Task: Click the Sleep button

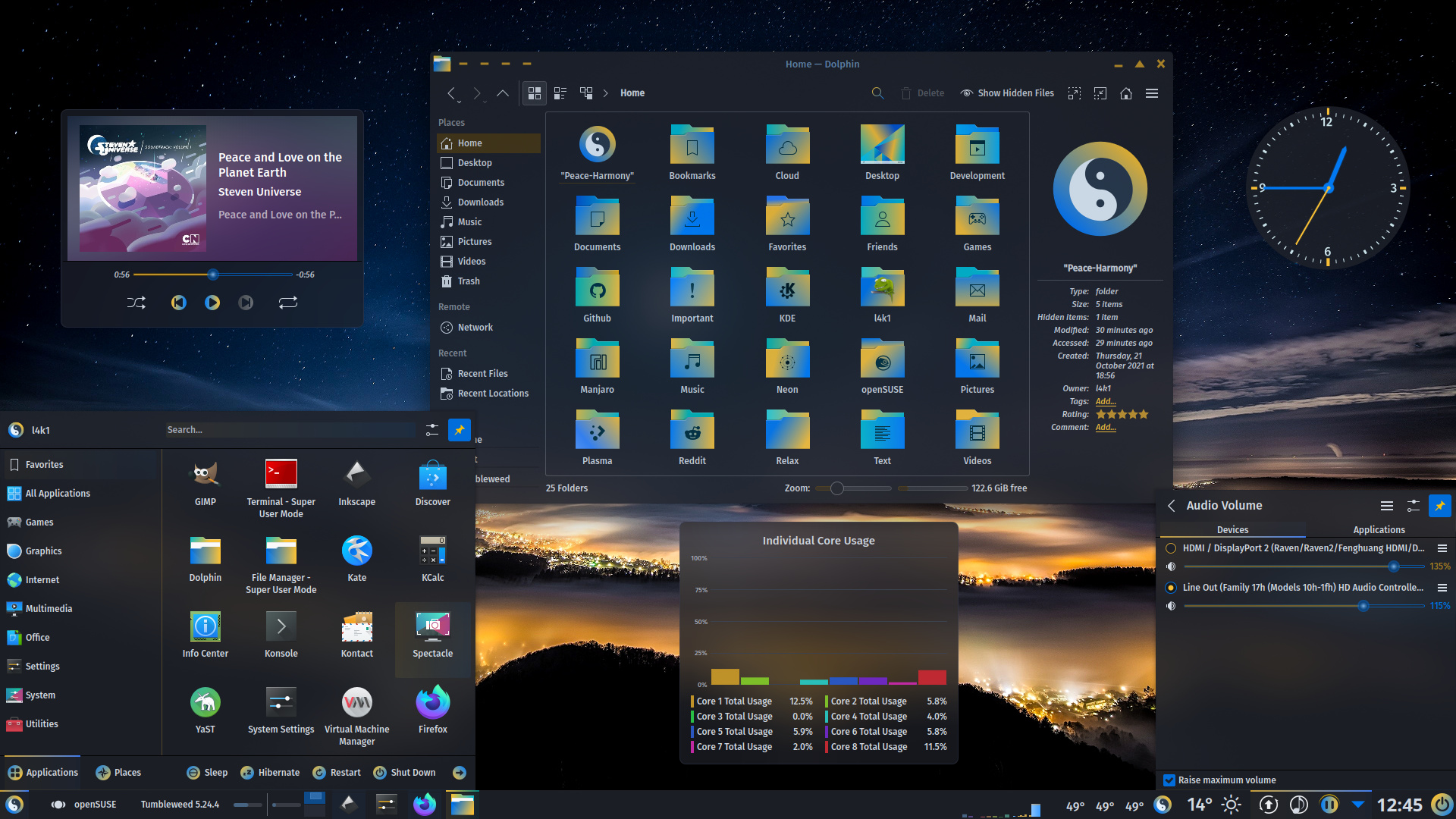Action: (x=207, y=773)
